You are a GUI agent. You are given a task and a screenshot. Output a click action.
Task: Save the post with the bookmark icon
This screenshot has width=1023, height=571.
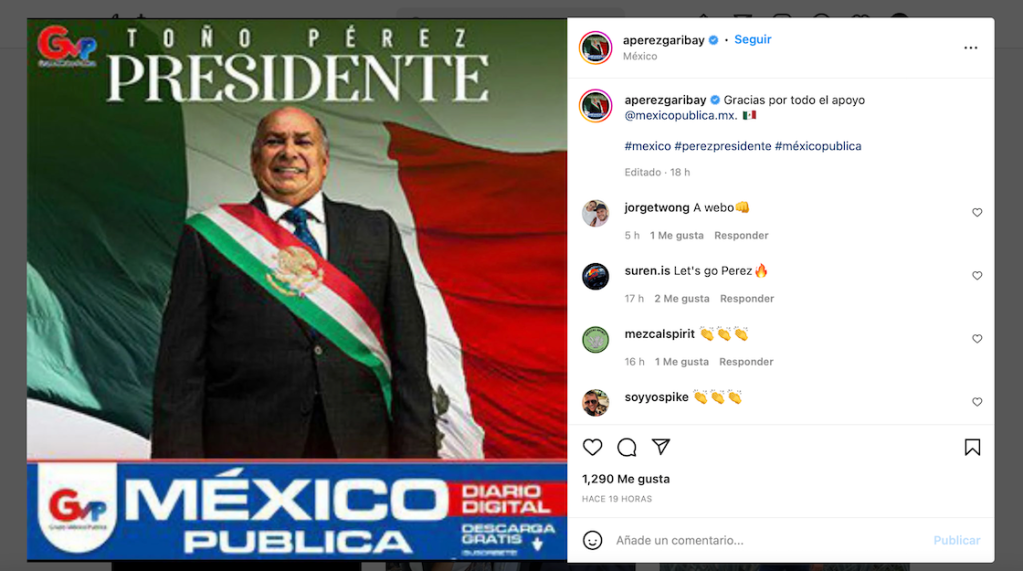coord(972,447)
